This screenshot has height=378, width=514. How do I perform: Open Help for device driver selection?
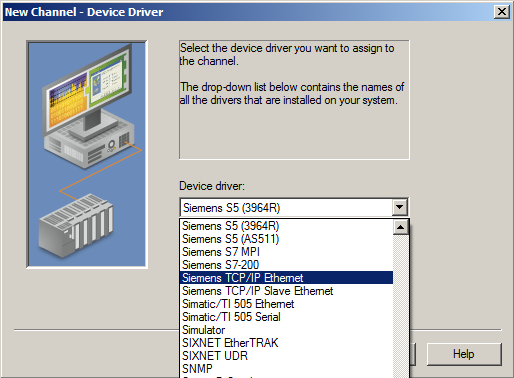click(464, 354)
